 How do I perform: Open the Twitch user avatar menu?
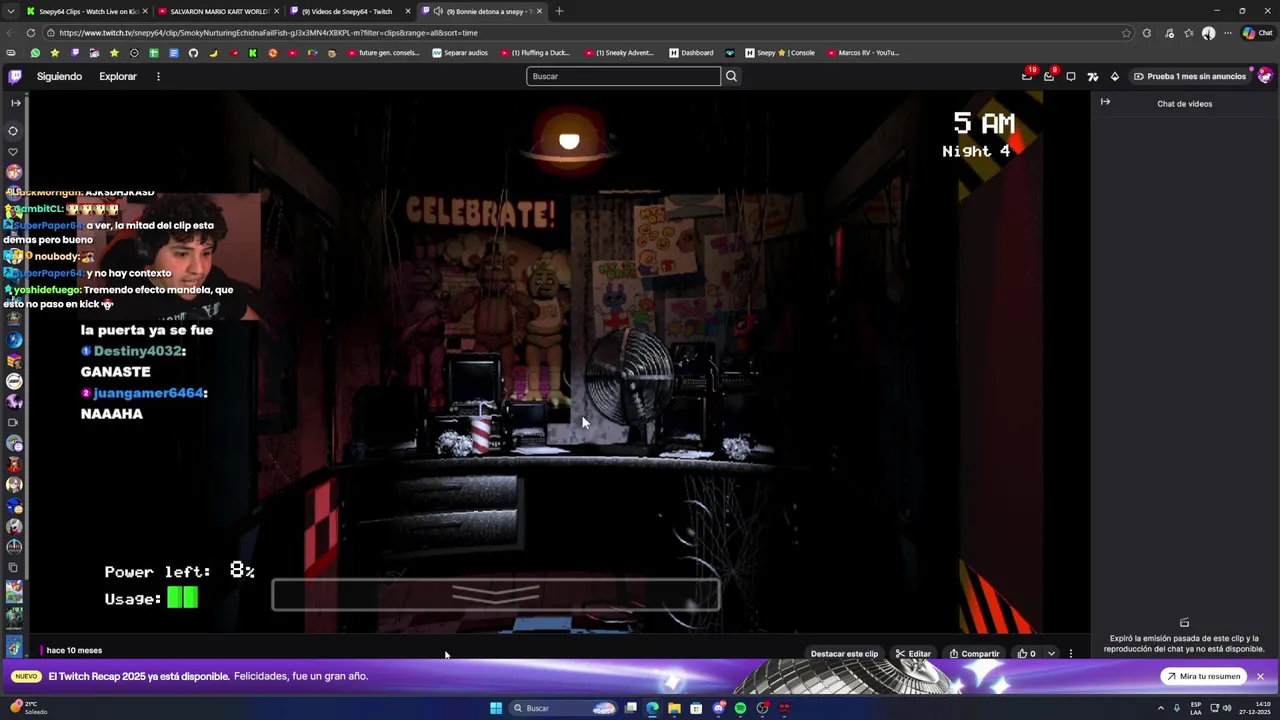[x=1265, y=76]
